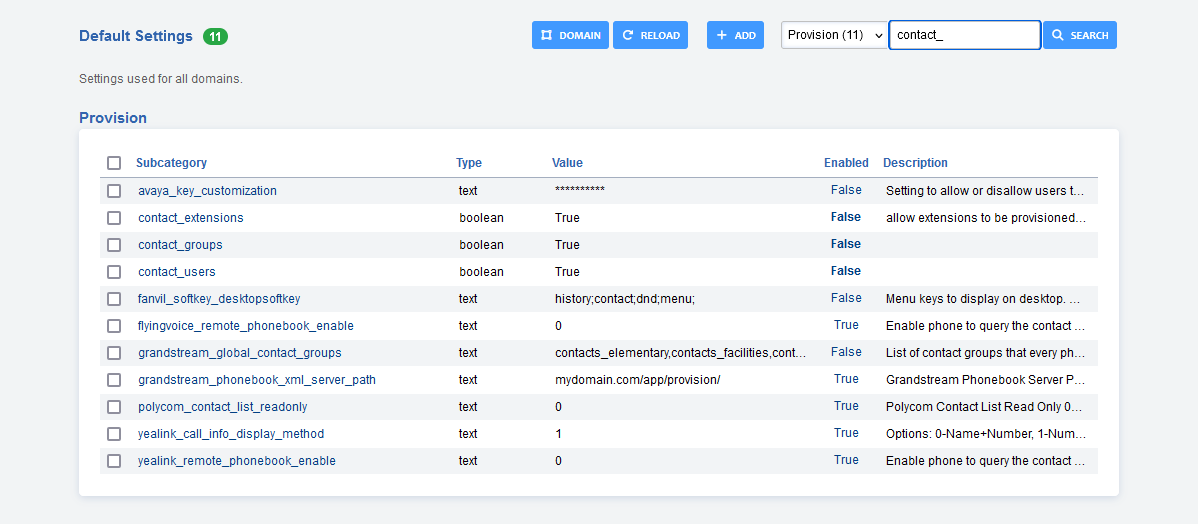Toggle Enabled True for yealink_call_info_display_method
The image size is (1198, 524).
pyautogui.click(x=845, y=433)
